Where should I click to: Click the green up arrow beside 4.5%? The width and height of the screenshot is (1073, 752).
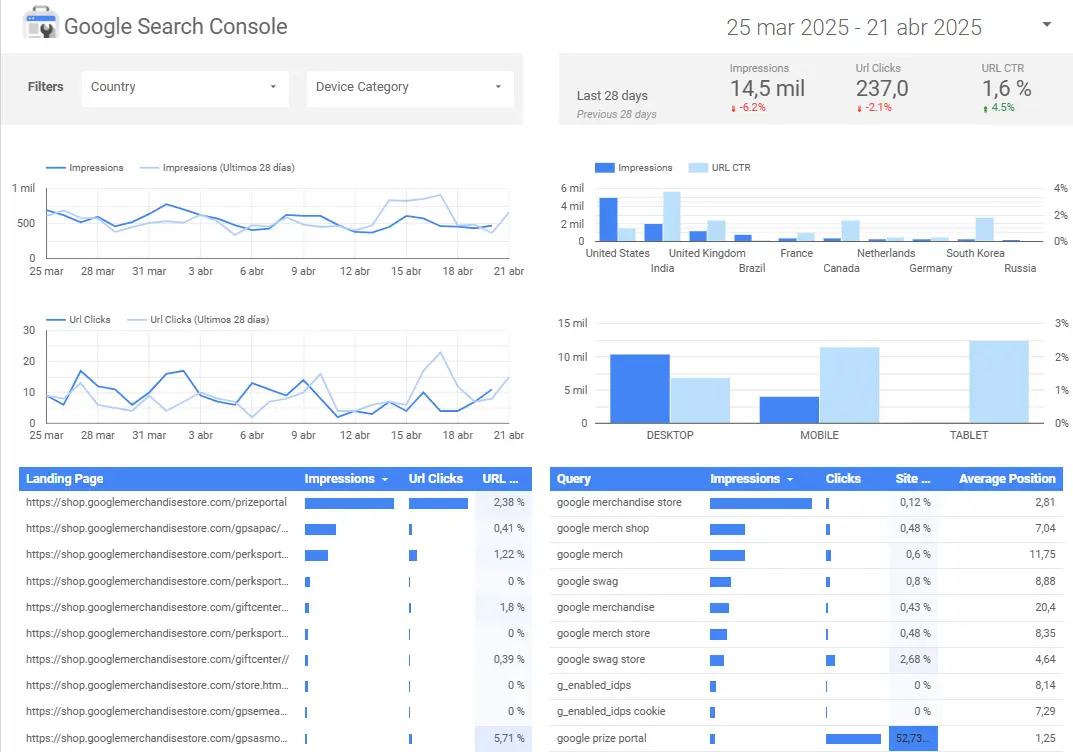[x=985, y=108]
